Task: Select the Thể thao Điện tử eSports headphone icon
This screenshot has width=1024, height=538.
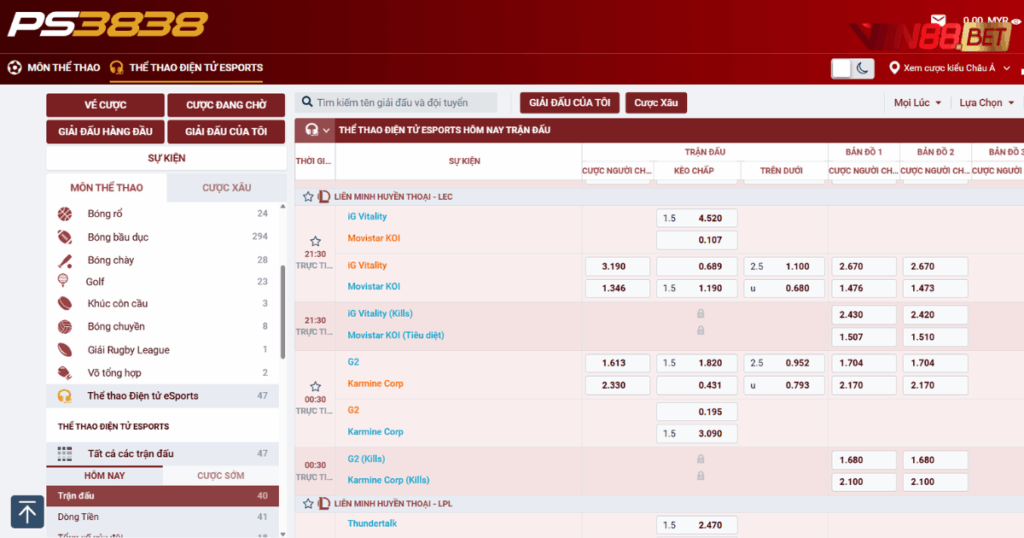Action: [65, 396]
